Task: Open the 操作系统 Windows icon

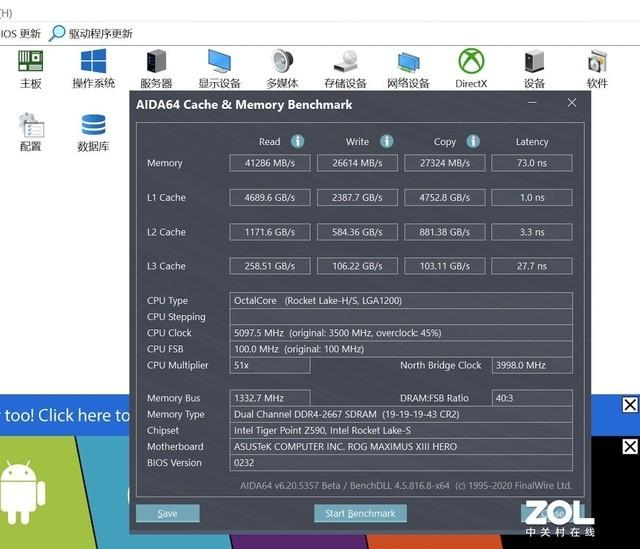Action: 93,61
